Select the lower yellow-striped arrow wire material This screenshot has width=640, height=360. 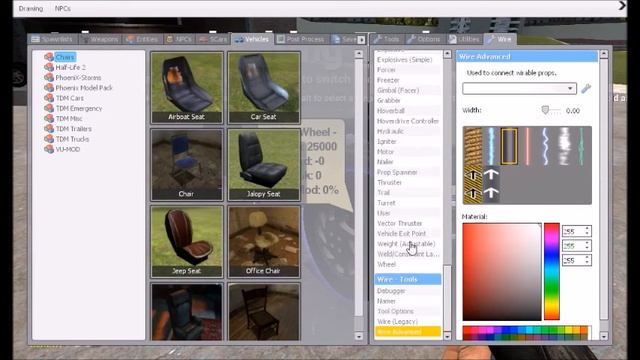pyautogui.click(x=473, y=193)
